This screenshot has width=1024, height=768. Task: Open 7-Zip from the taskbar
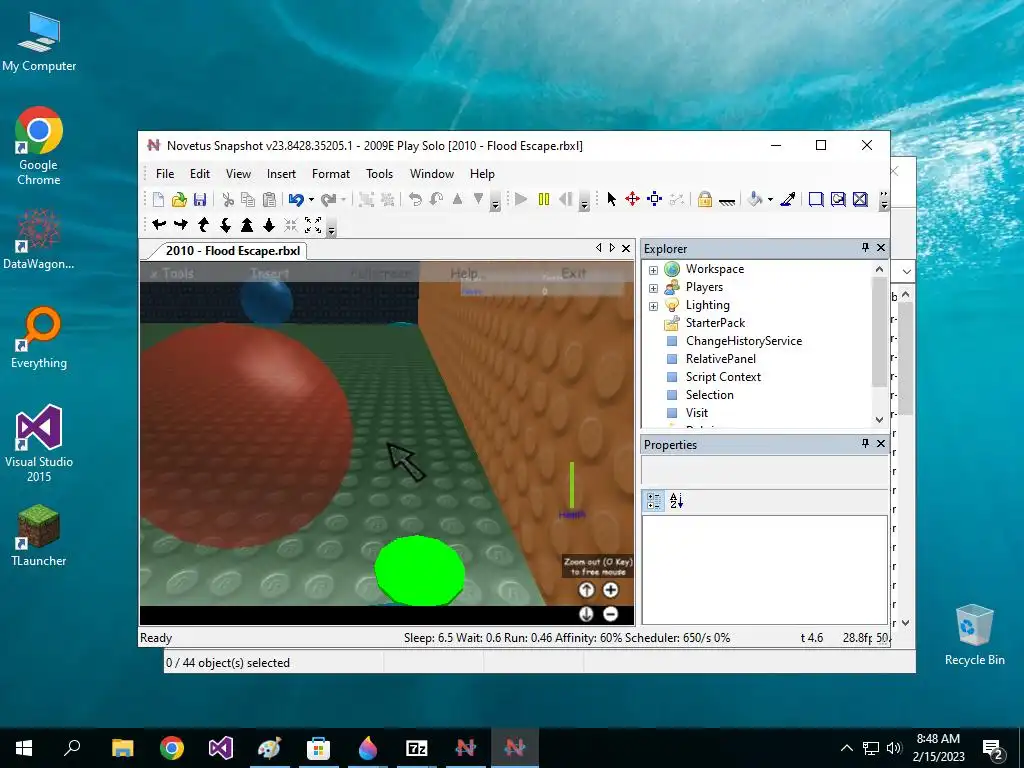pyautogui.click(x=417, y=748)
